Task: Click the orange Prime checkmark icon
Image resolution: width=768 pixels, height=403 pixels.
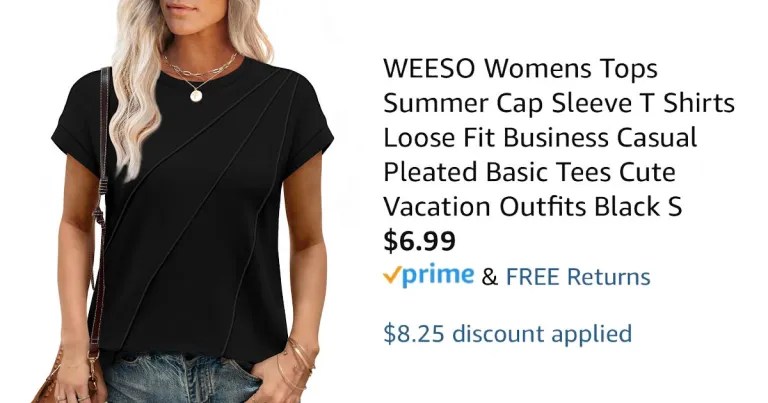Action: (x=393, y=275)
